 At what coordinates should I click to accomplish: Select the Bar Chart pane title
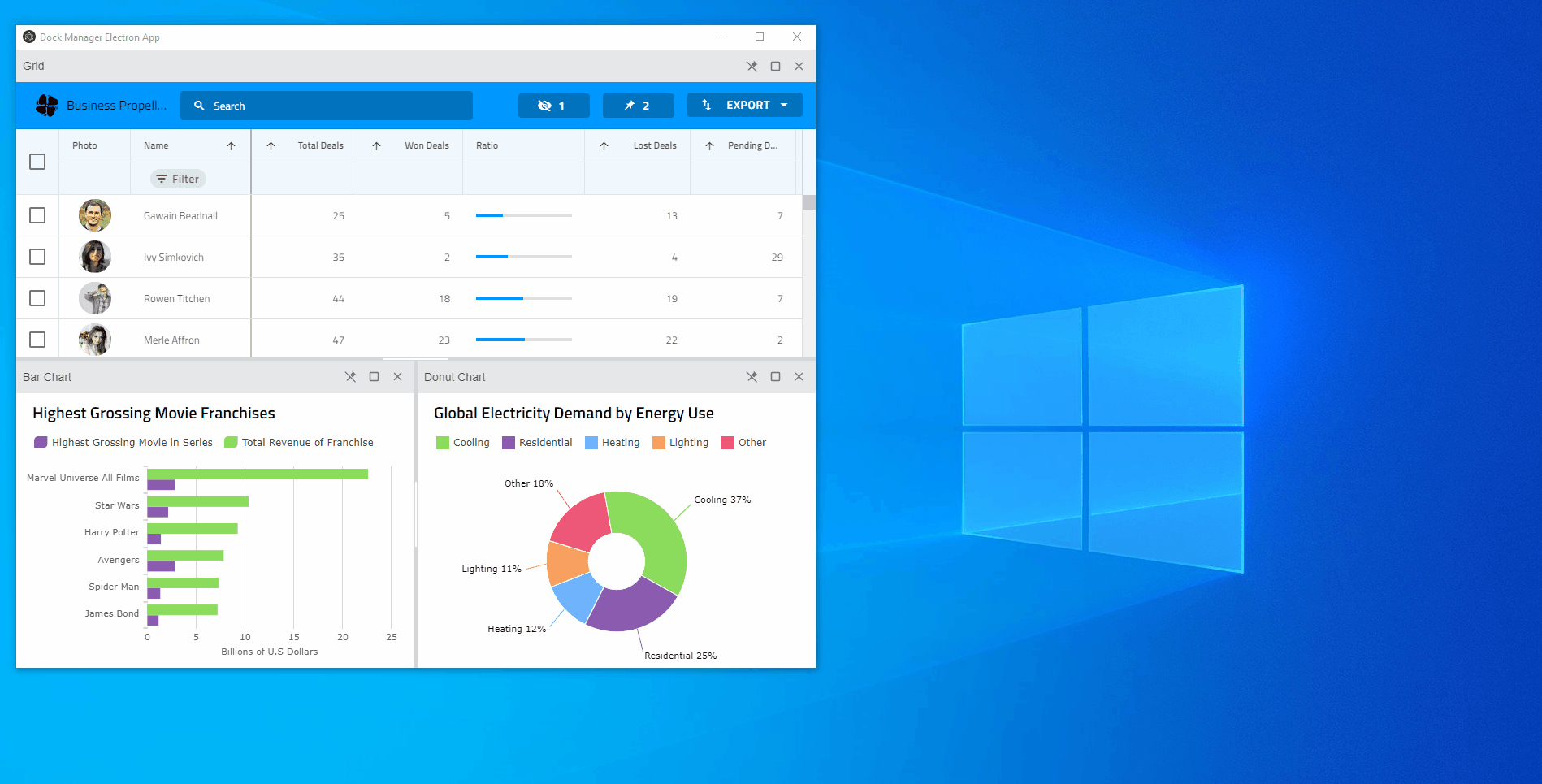(47, 376)
